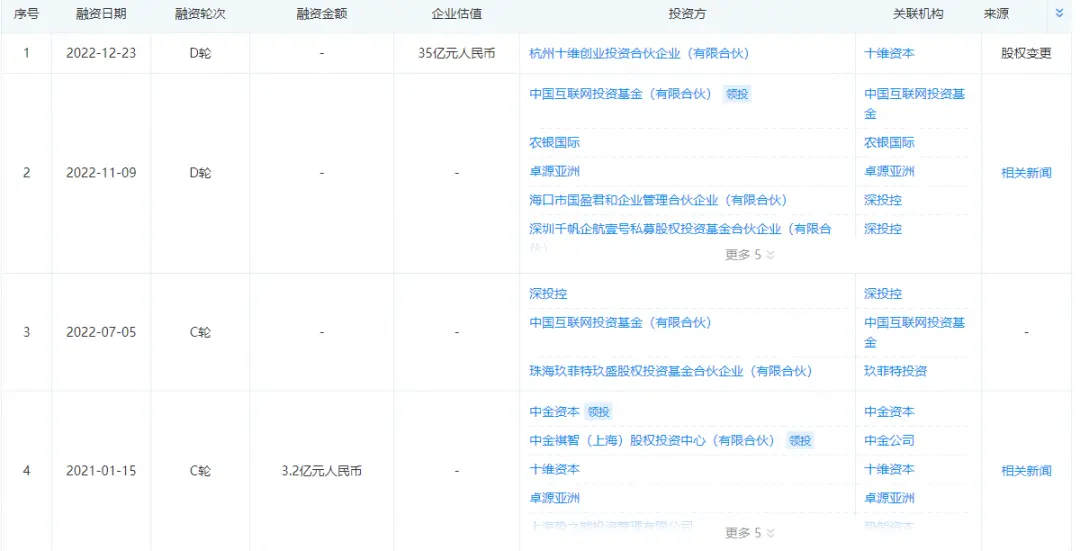Screen dimensions: 1080x551
Task: Open 中国互联网投资基金 related institution in 2022-07-05 row
Action: (x=915, y=332)
